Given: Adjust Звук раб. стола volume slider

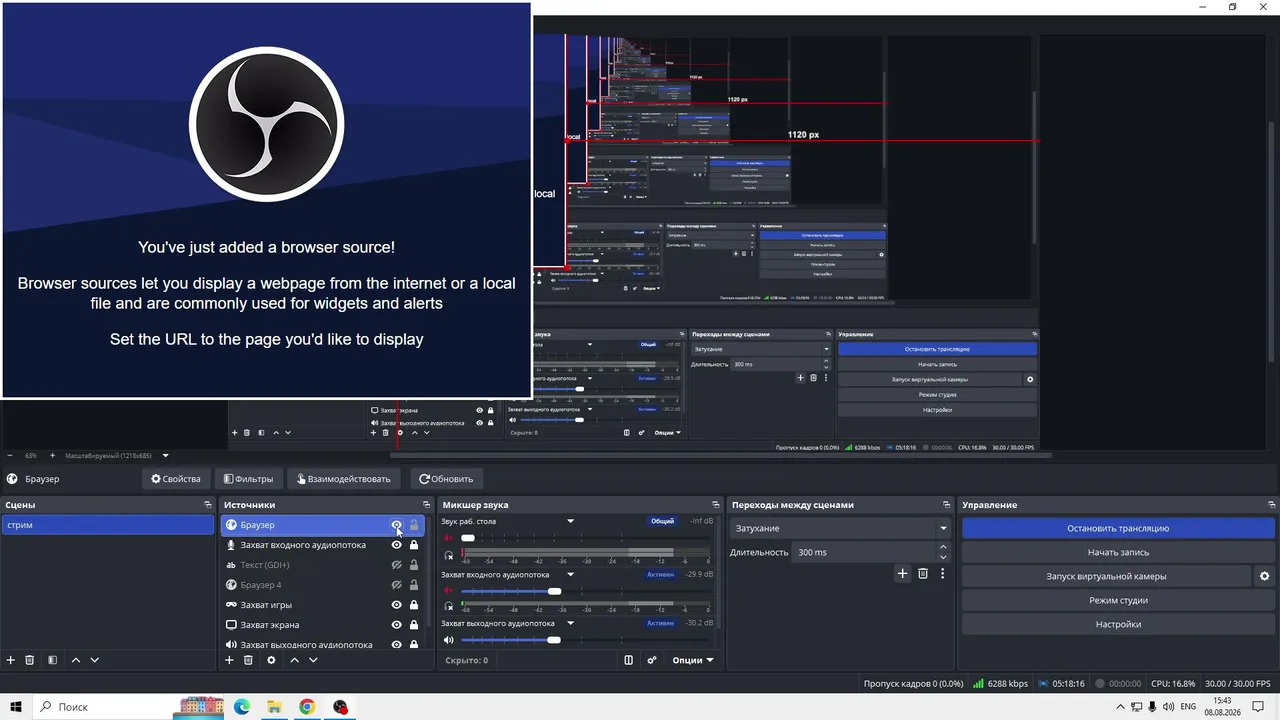Looking at the screenshot, I should click(468, 538).
